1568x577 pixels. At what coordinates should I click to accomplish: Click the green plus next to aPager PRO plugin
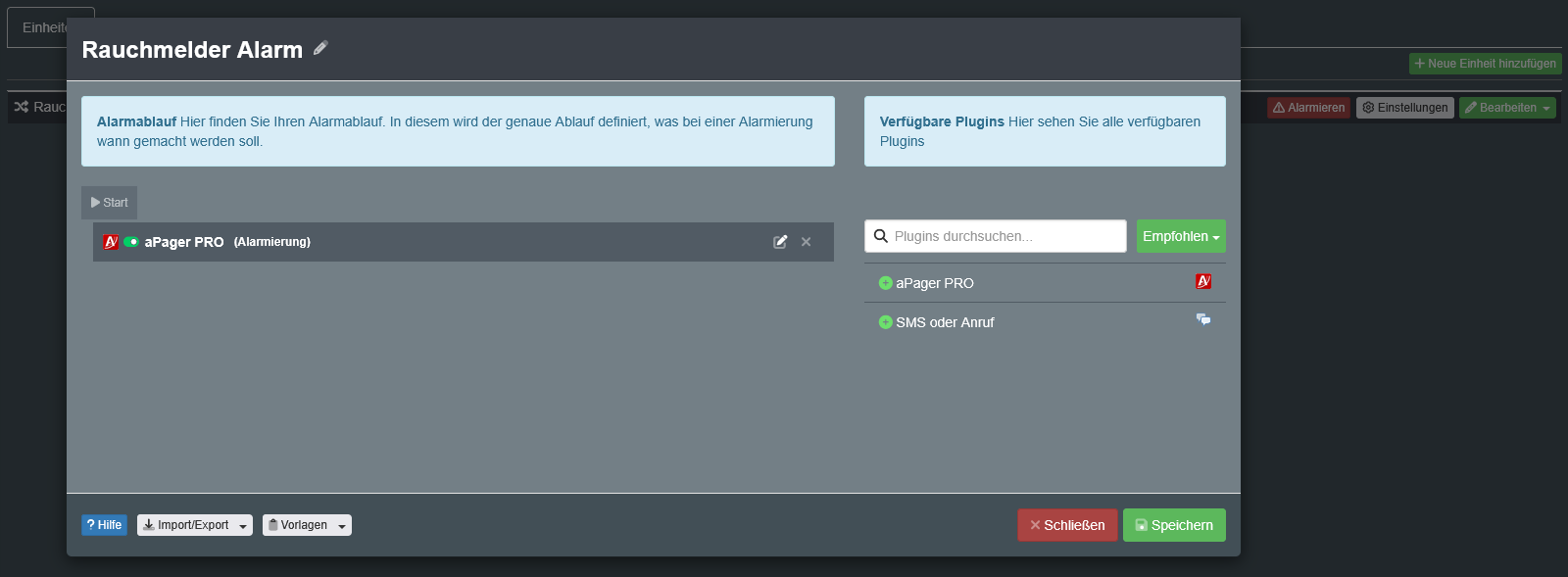point(886,283)
